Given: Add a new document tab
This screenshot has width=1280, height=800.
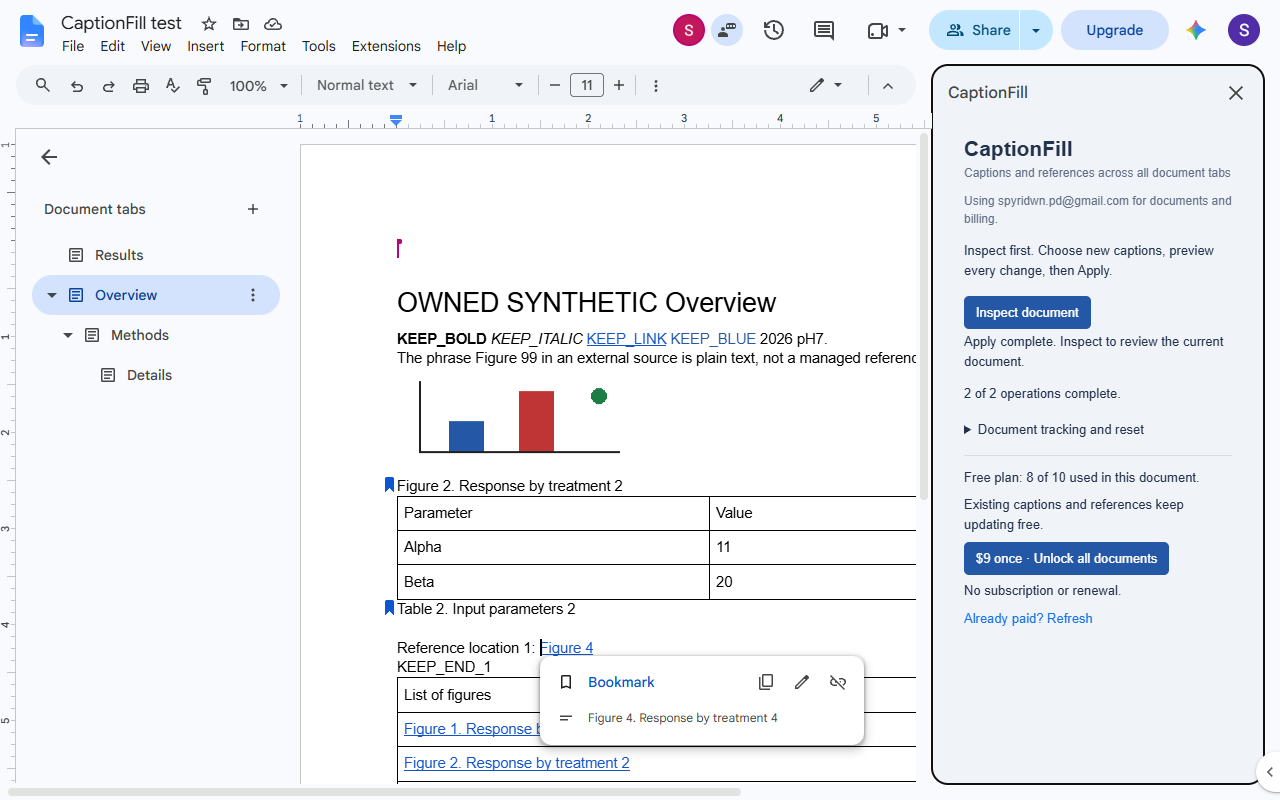Looking at the screenshot, I should coord(253,209).
